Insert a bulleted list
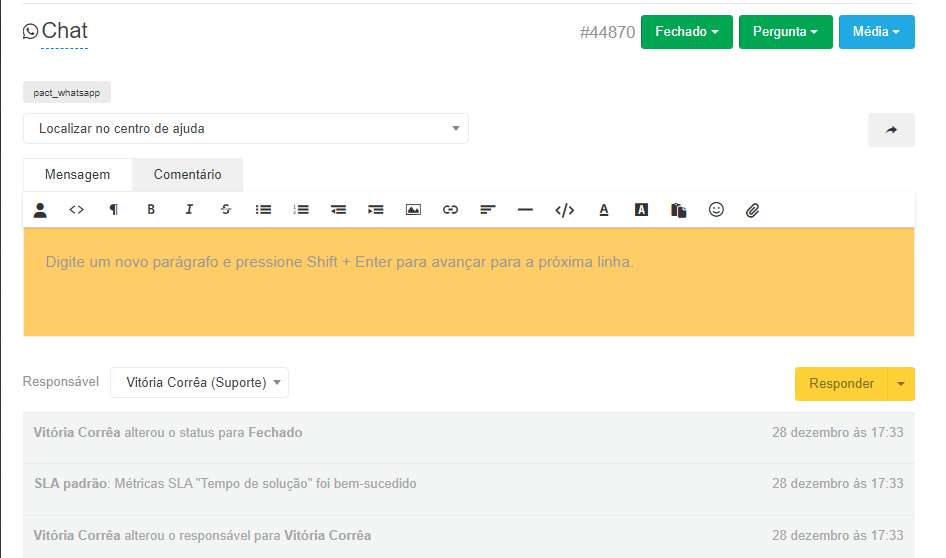This screenshot has width=946, height=558. point(263,210)
